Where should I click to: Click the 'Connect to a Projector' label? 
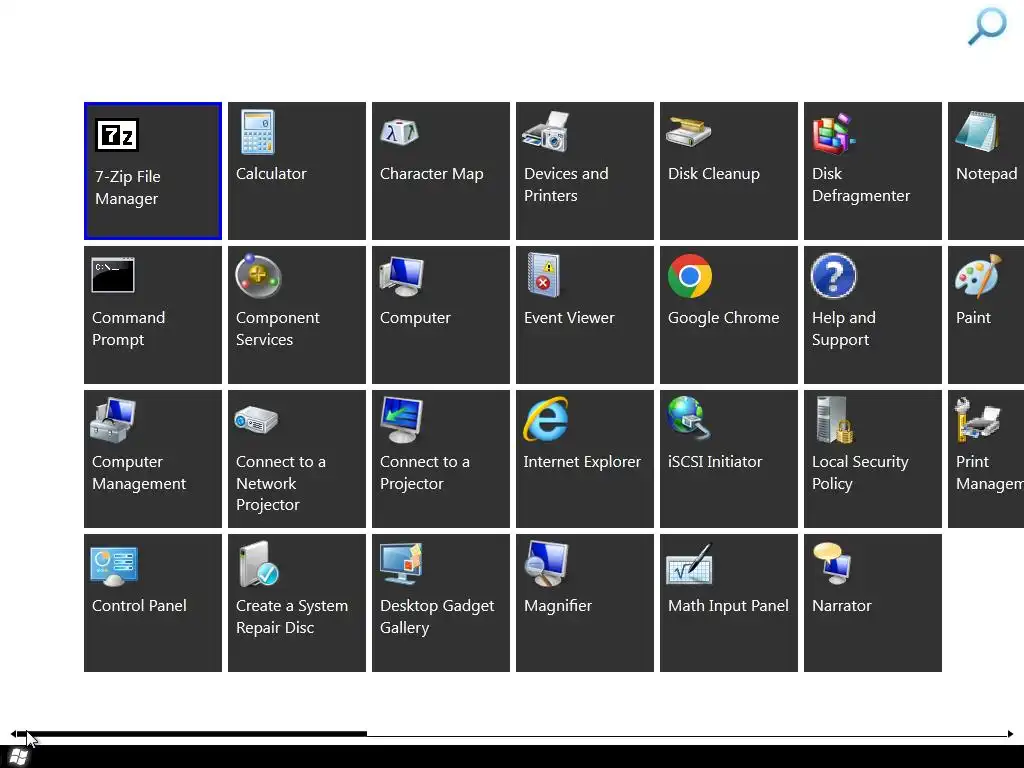(x=424, y=473)
